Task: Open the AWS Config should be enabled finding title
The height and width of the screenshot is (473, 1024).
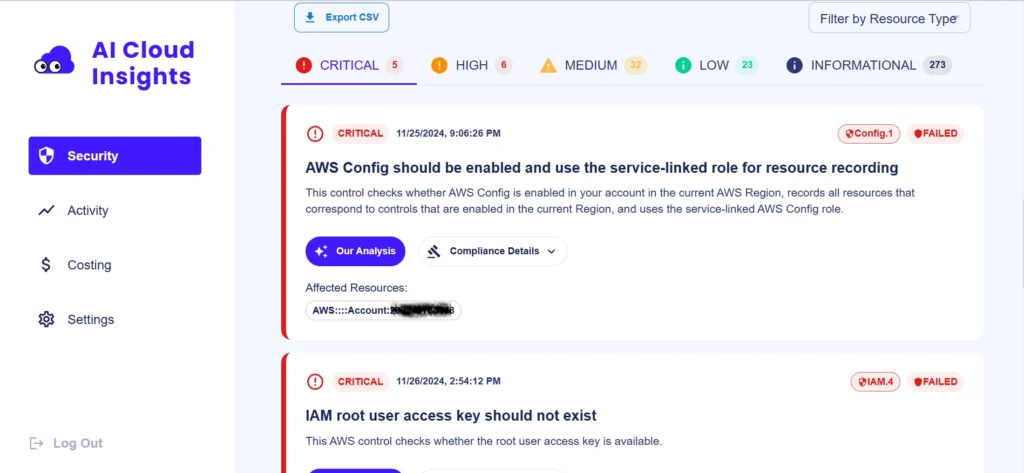Action: 601,168
